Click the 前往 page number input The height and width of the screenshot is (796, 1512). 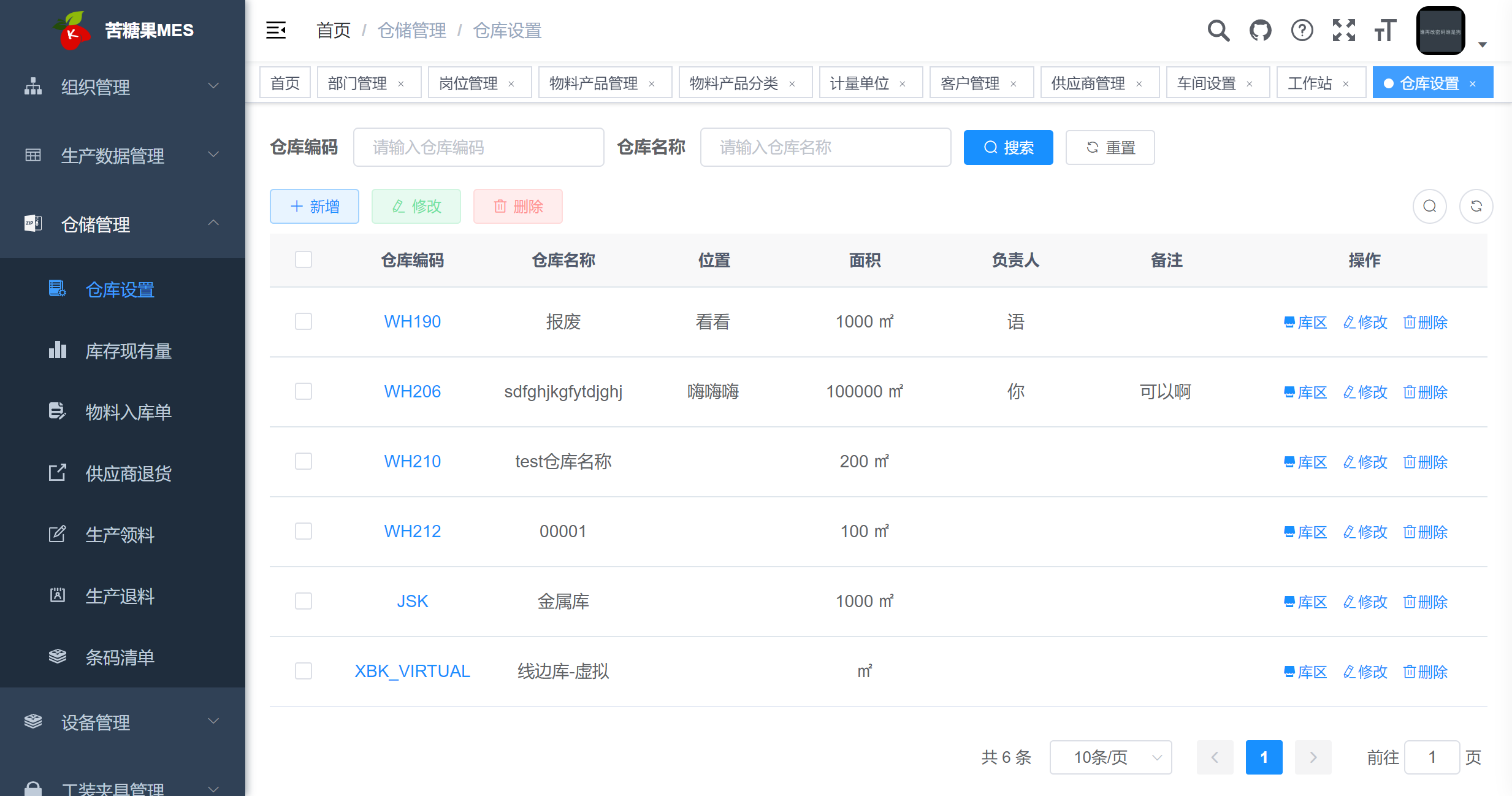point(1432,757)
